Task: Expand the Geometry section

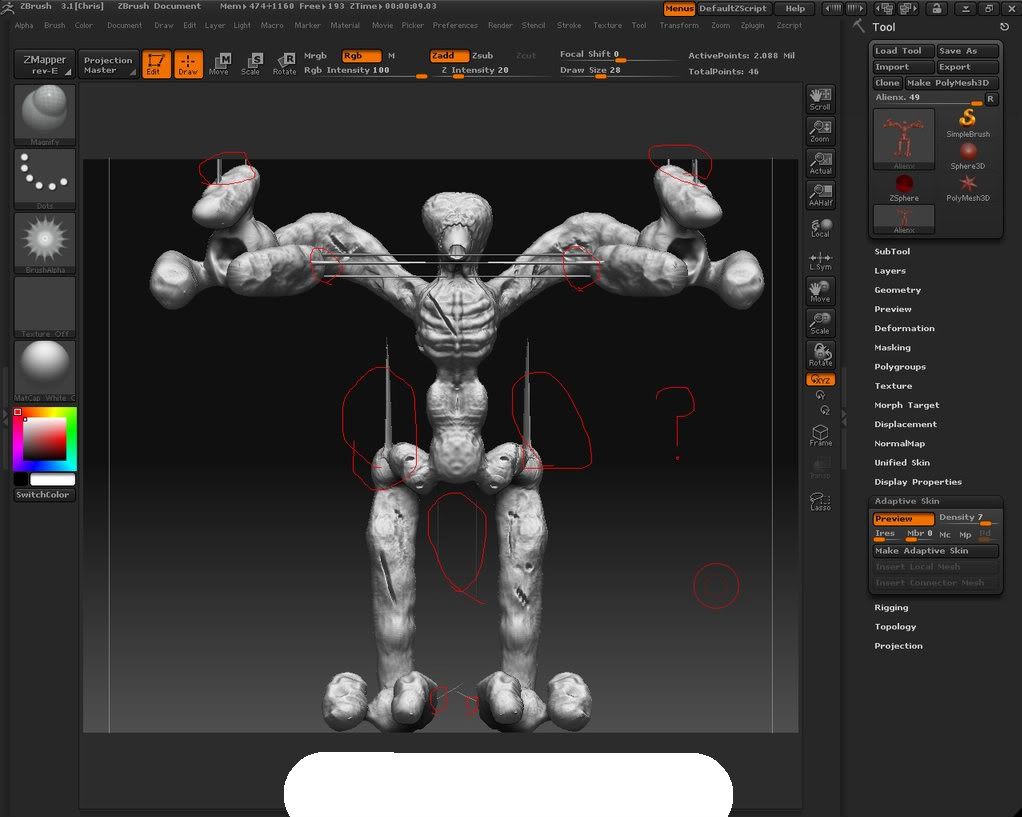Action: point(897,290)
